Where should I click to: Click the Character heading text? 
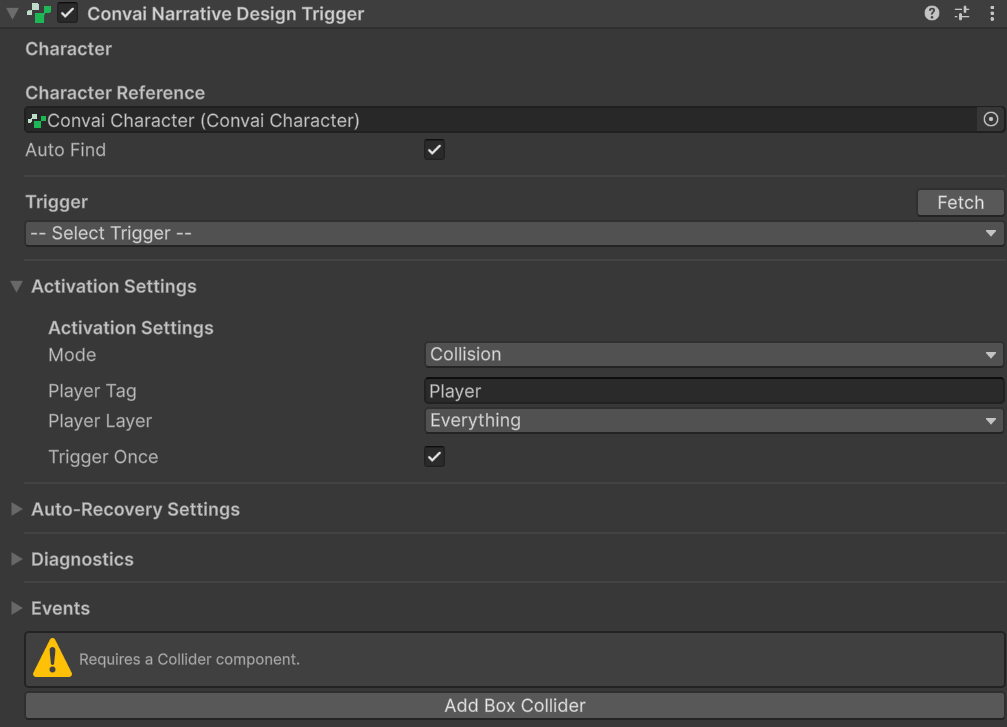pyautogui.click(x=68, y=49)
